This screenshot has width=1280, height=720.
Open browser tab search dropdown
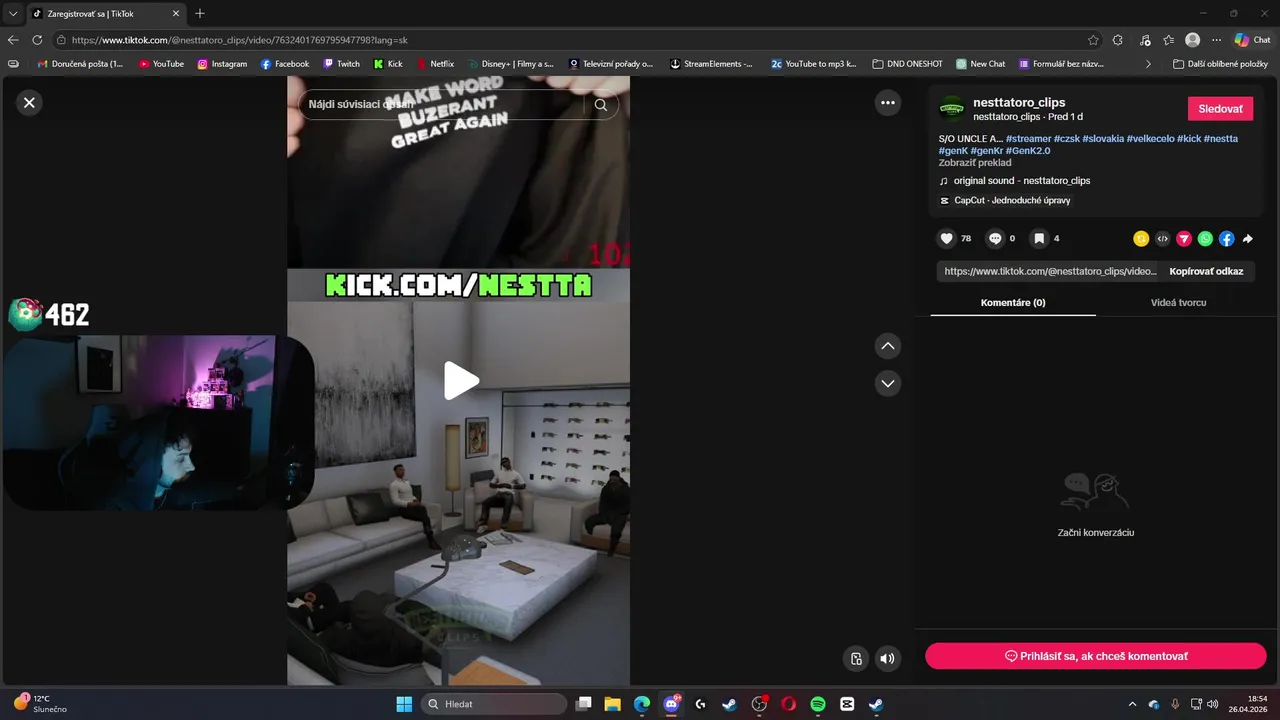coord(13,13)
